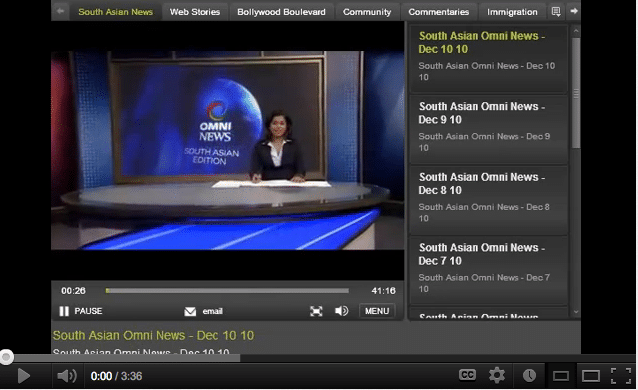Enter YouTube fullscreen mode

pyautogui.click(x=621, y=376)
